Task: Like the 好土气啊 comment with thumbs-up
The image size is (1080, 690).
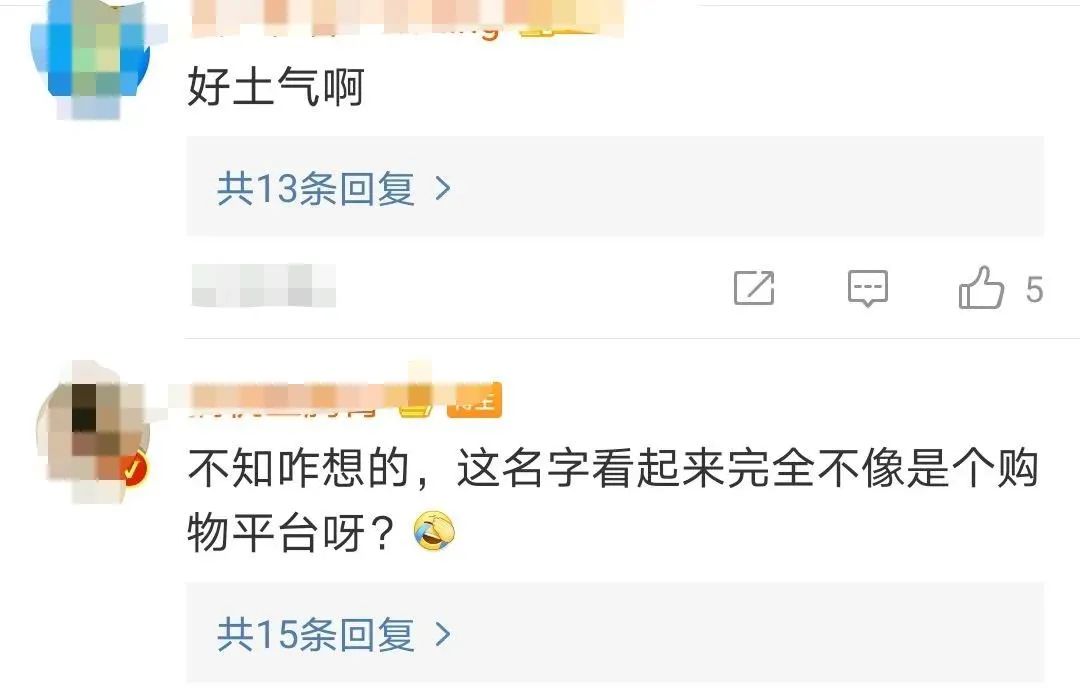Action: (x=981, y=287)
